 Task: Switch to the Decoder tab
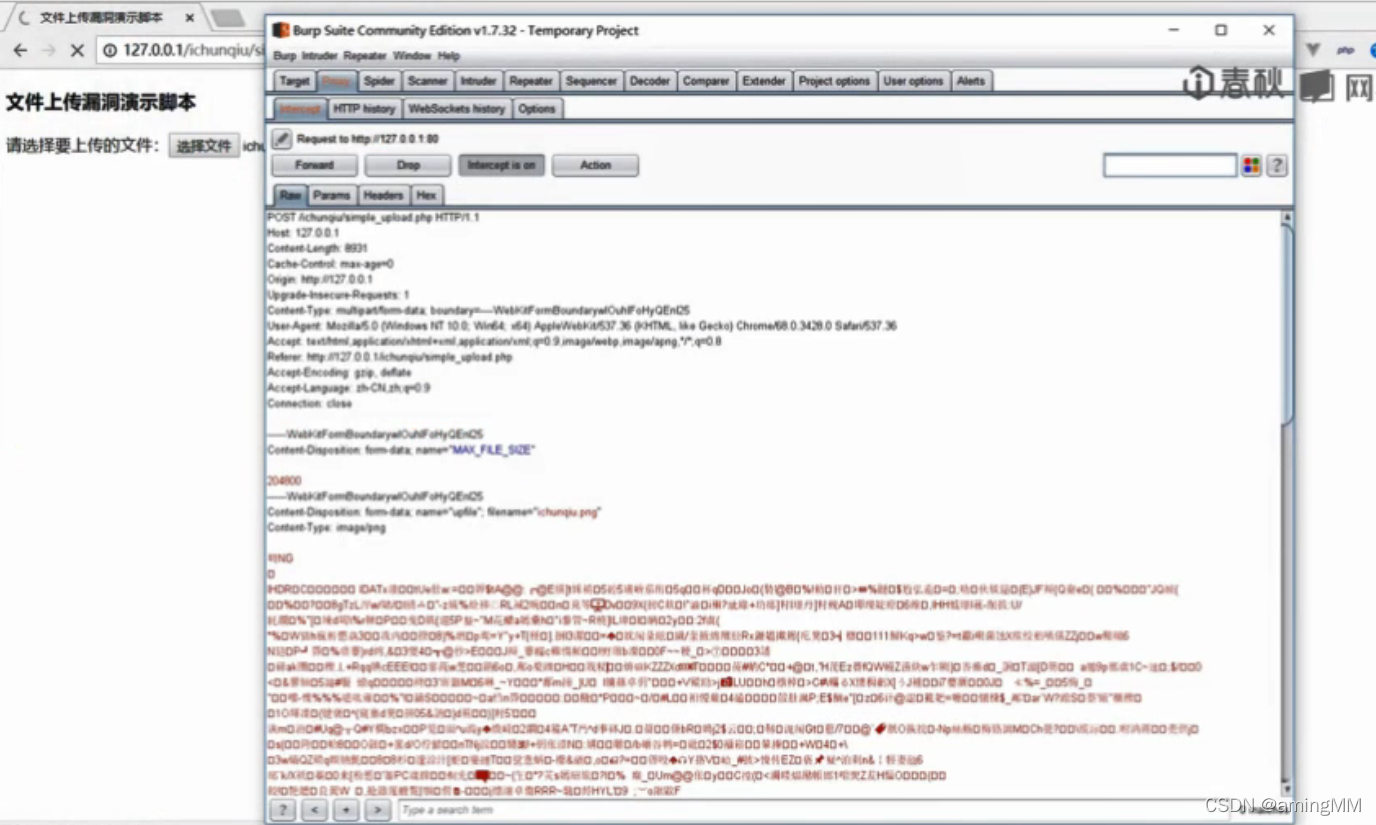(x=650, y=81)
